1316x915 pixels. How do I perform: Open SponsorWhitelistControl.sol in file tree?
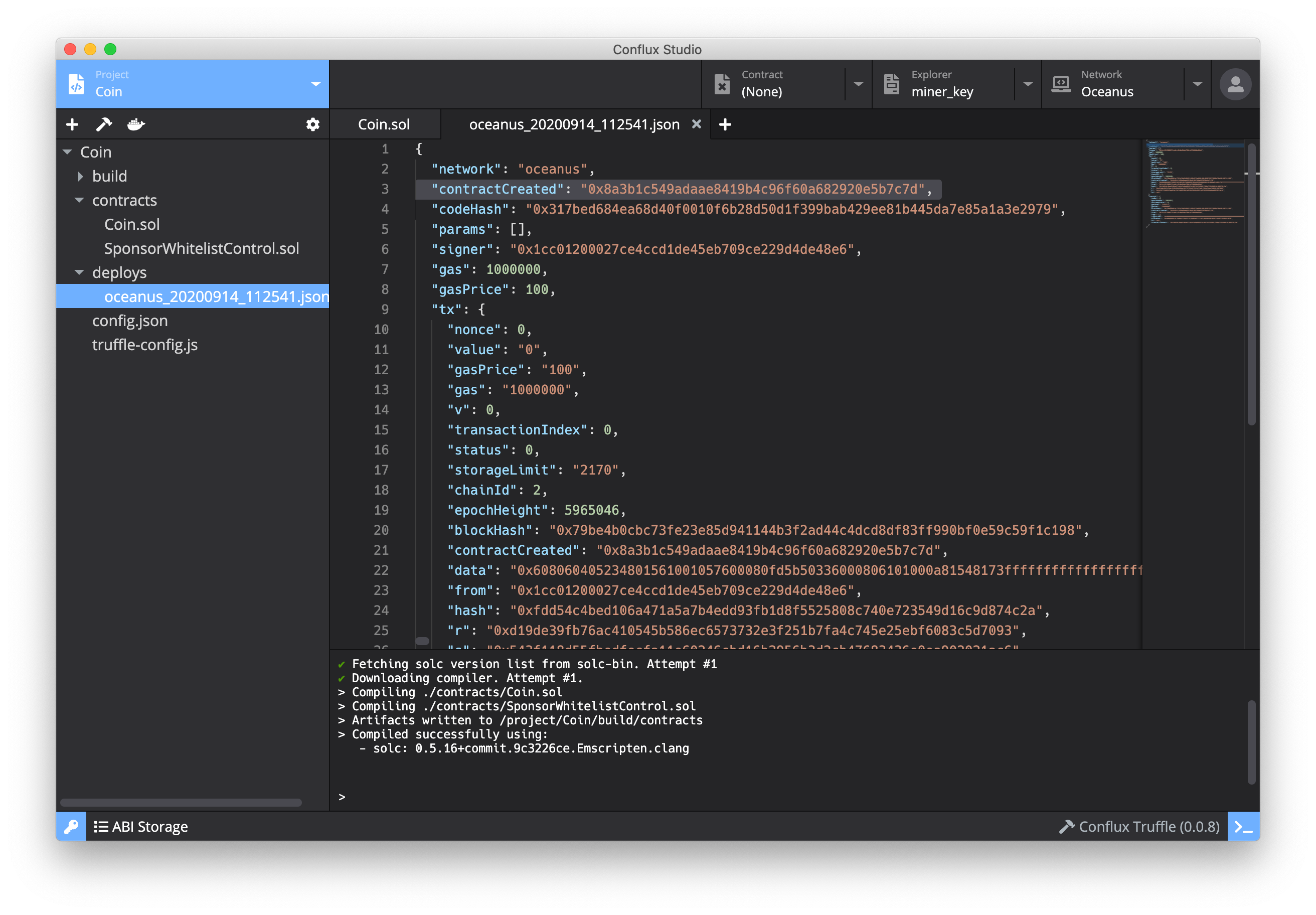201,249
